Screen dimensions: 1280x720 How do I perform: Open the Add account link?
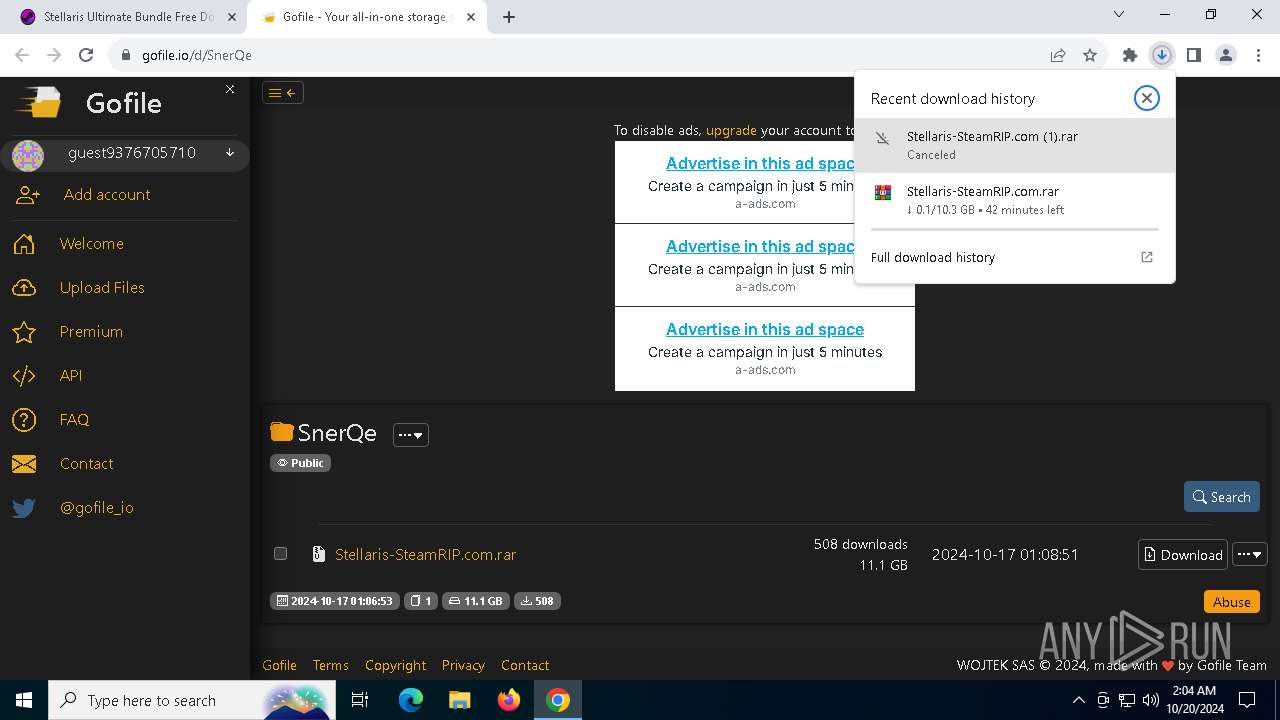tap(107, 194)
